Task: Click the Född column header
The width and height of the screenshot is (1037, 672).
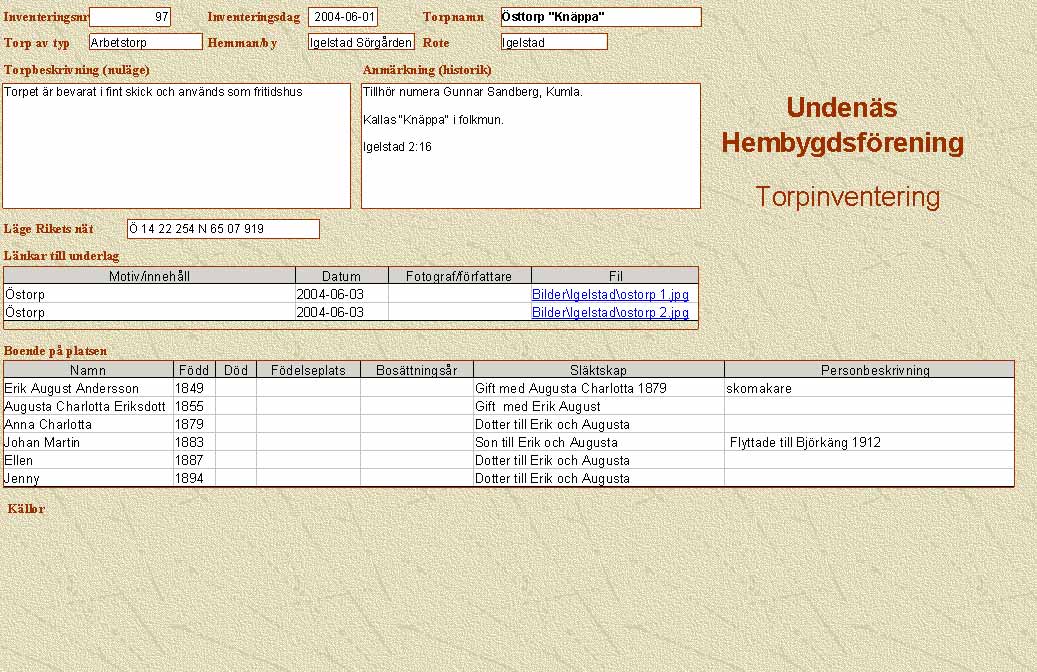Action: coord(194,370)
